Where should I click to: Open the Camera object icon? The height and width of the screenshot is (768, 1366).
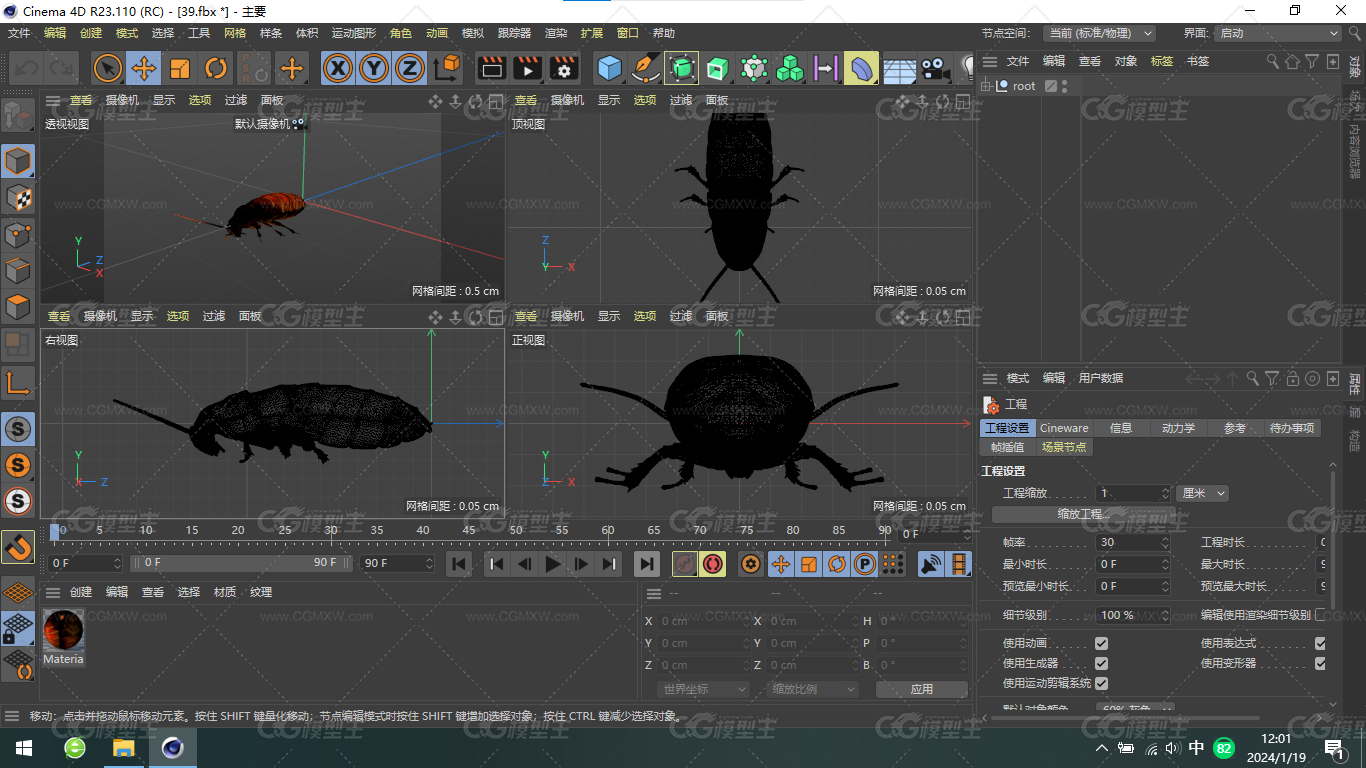[x=935, y=68]
